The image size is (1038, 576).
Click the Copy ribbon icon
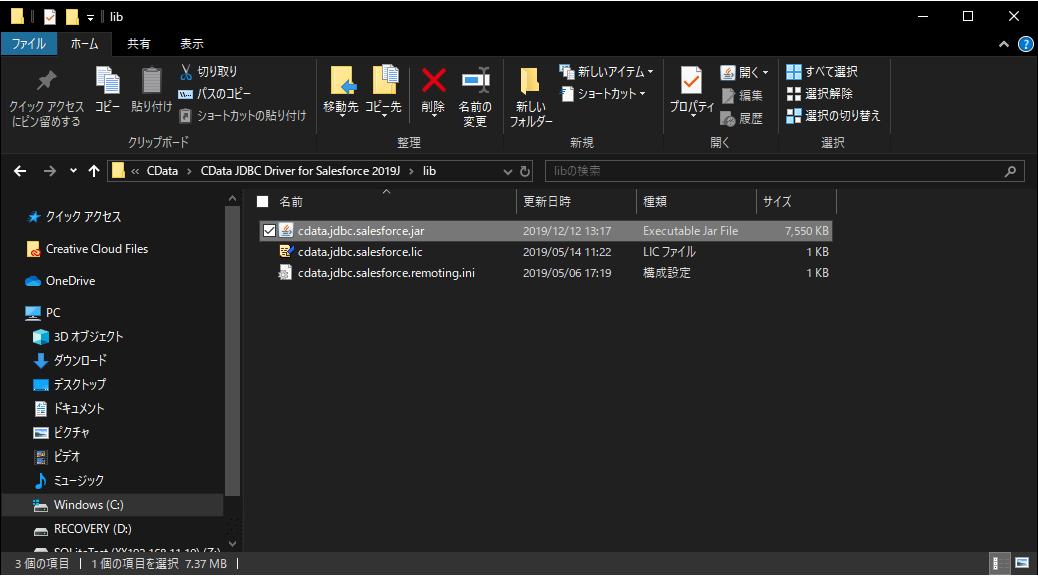coord(107,90)
